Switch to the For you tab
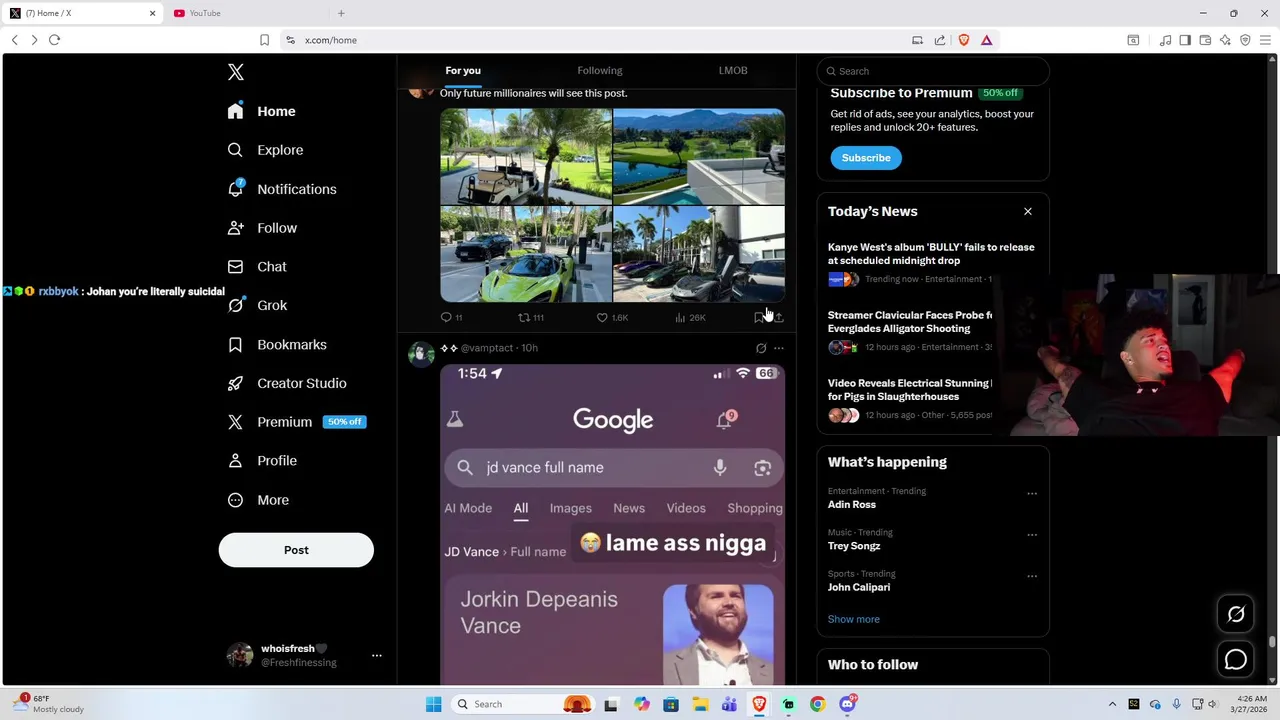Screen dimensions: 1280x720 click(x=463, y=71)
